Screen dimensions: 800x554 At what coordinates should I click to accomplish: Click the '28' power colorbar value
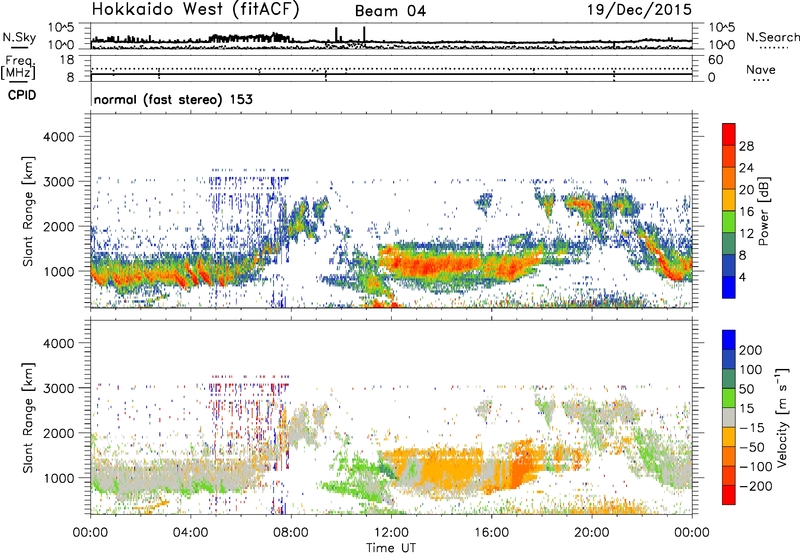[x=746, y=146]
